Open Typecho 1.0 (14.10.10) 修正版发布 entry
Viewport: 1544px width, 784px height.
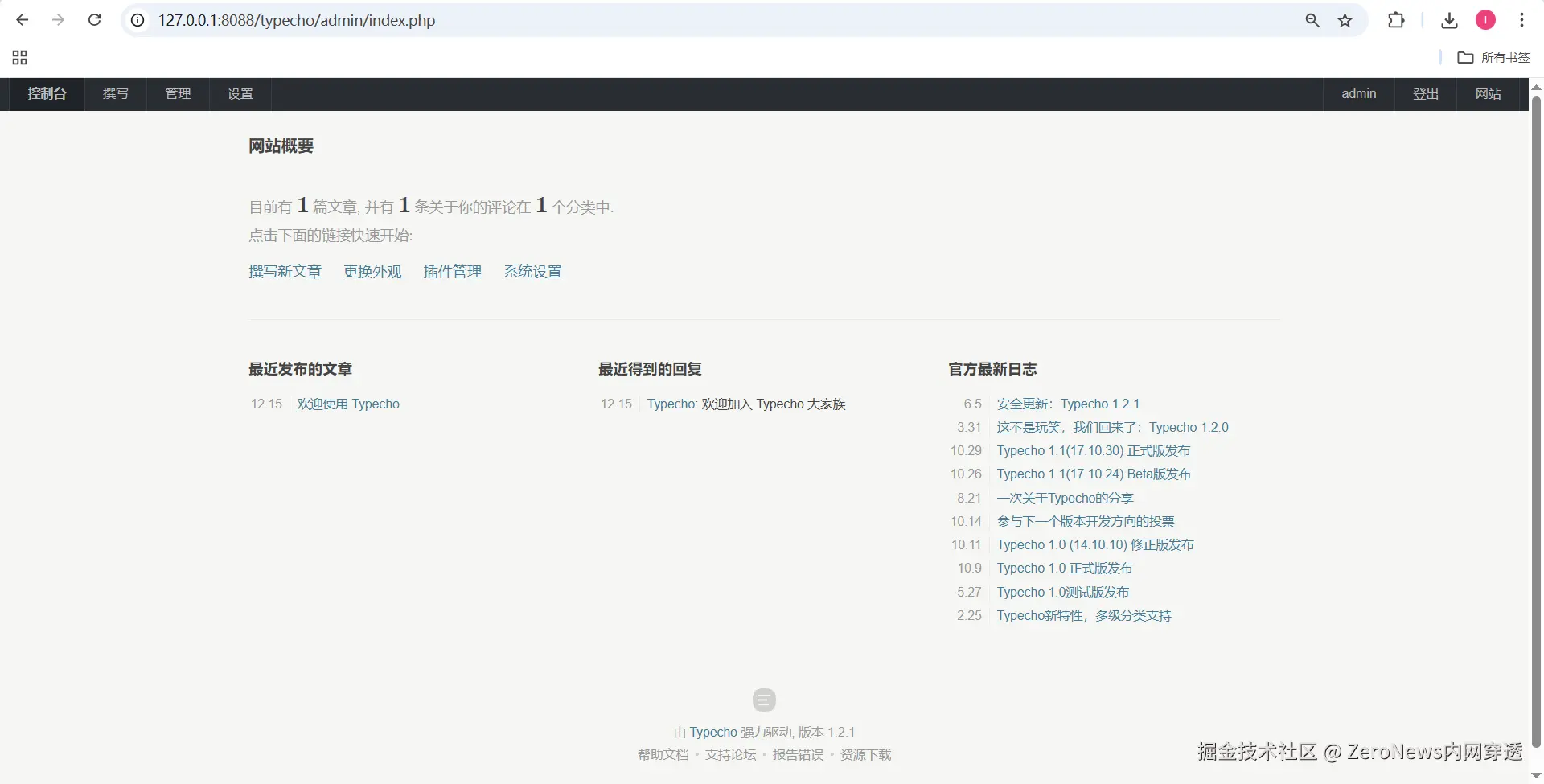point(1095,544)
